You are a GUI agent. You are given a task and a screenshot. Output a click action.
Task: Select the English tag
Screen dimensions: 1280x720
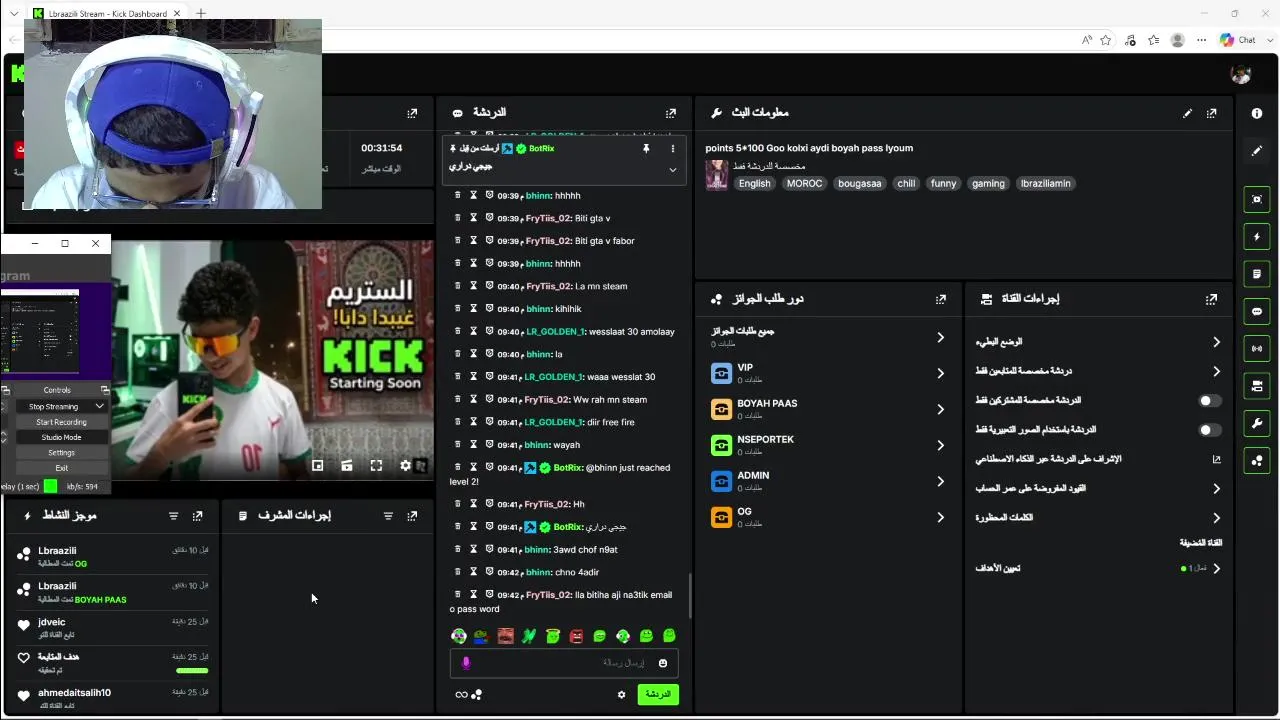[754, 184]
